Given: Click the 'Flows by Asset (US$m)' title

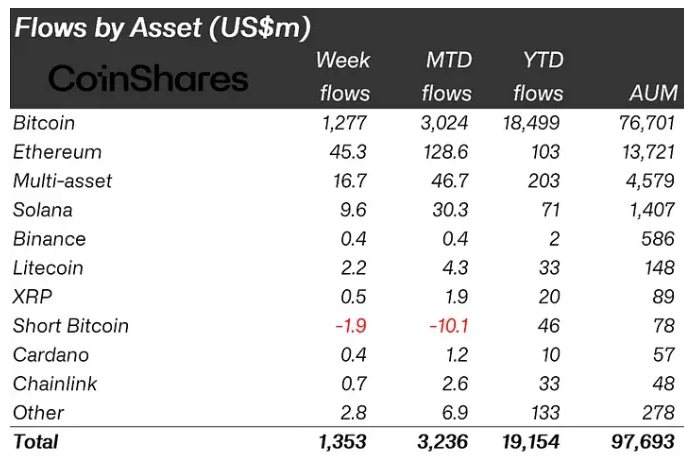Looking at the screenshot, I should click(161, 27).
